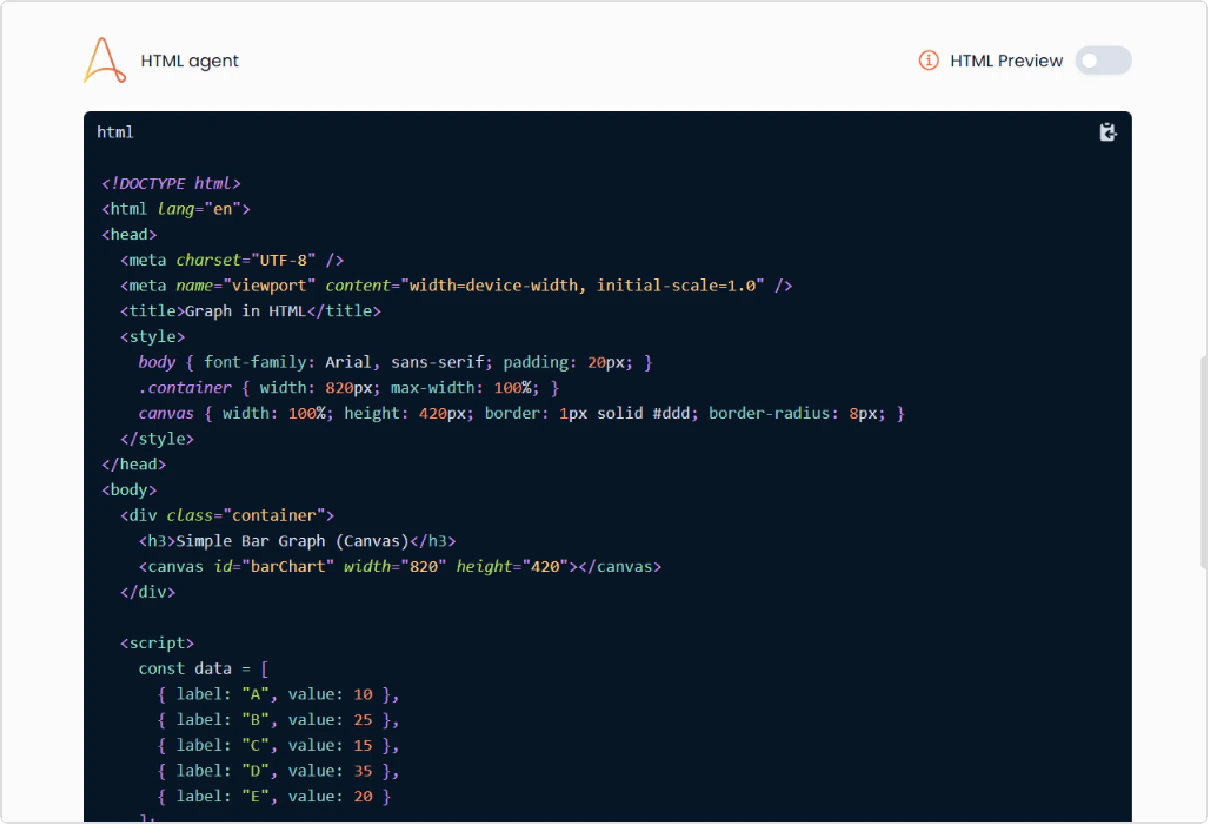The width and height of the screenshot is (1208, 824).
Task: Click the HTML agent header text
Action: pos(190,60)
